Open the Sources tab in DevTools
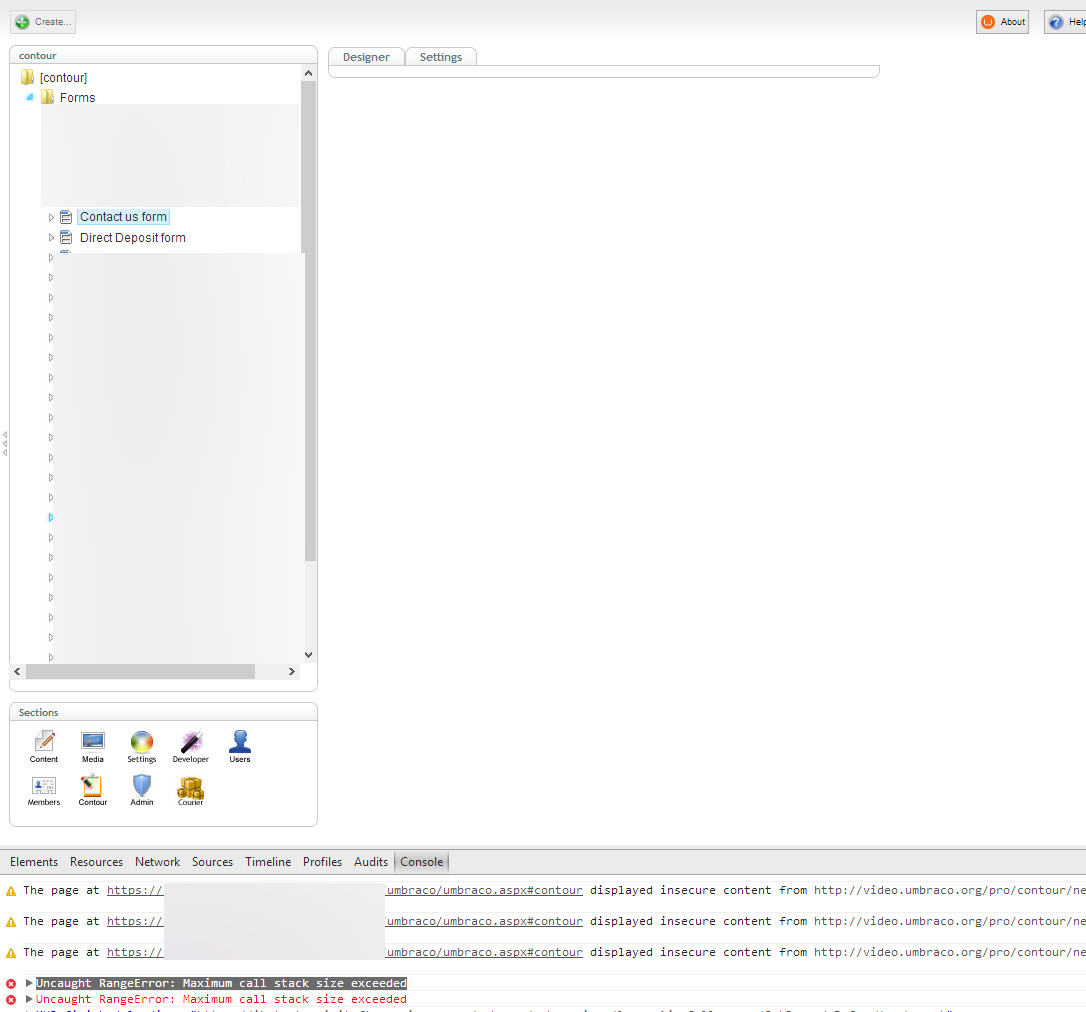This screenshot has width=1086, height=1012. [x=212, y=862]
